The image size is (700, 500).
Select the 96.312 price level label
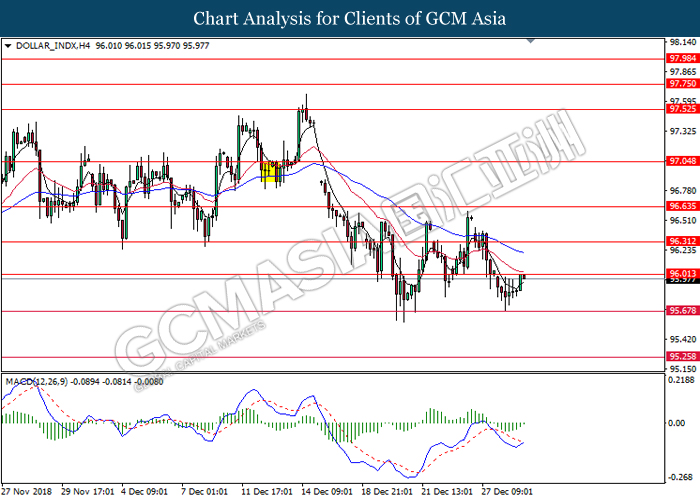coord(683,242)
